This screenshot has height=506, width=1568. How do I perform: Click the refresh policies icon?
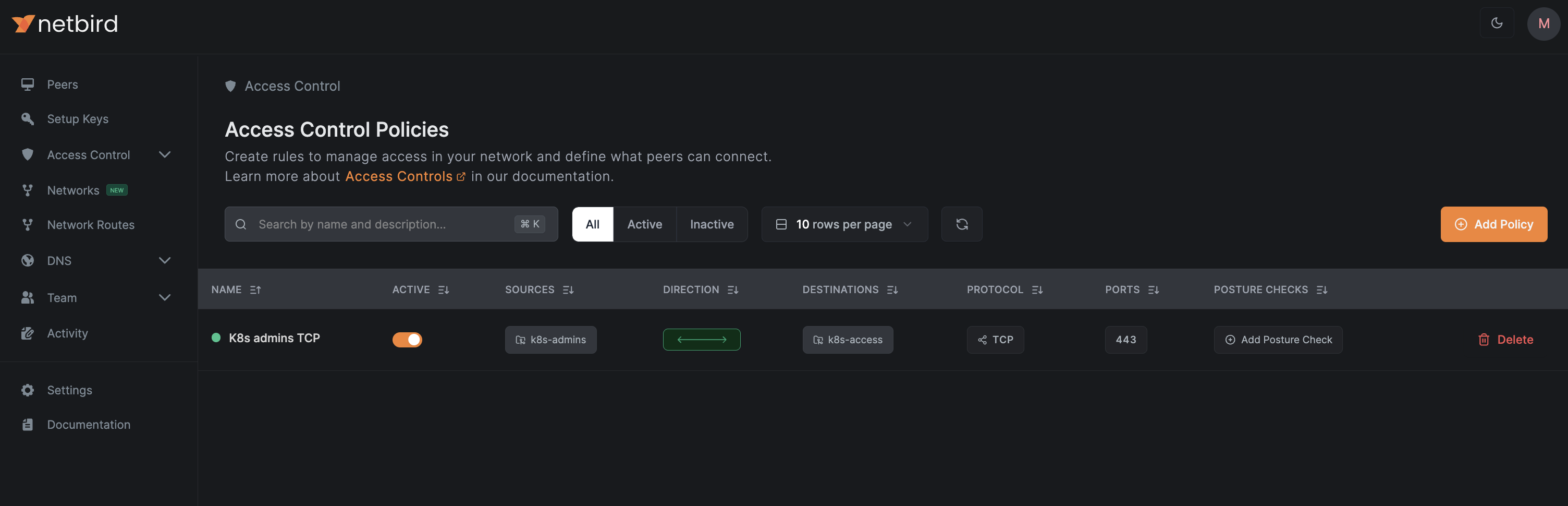pyautogui.click(x=961, y=224)
